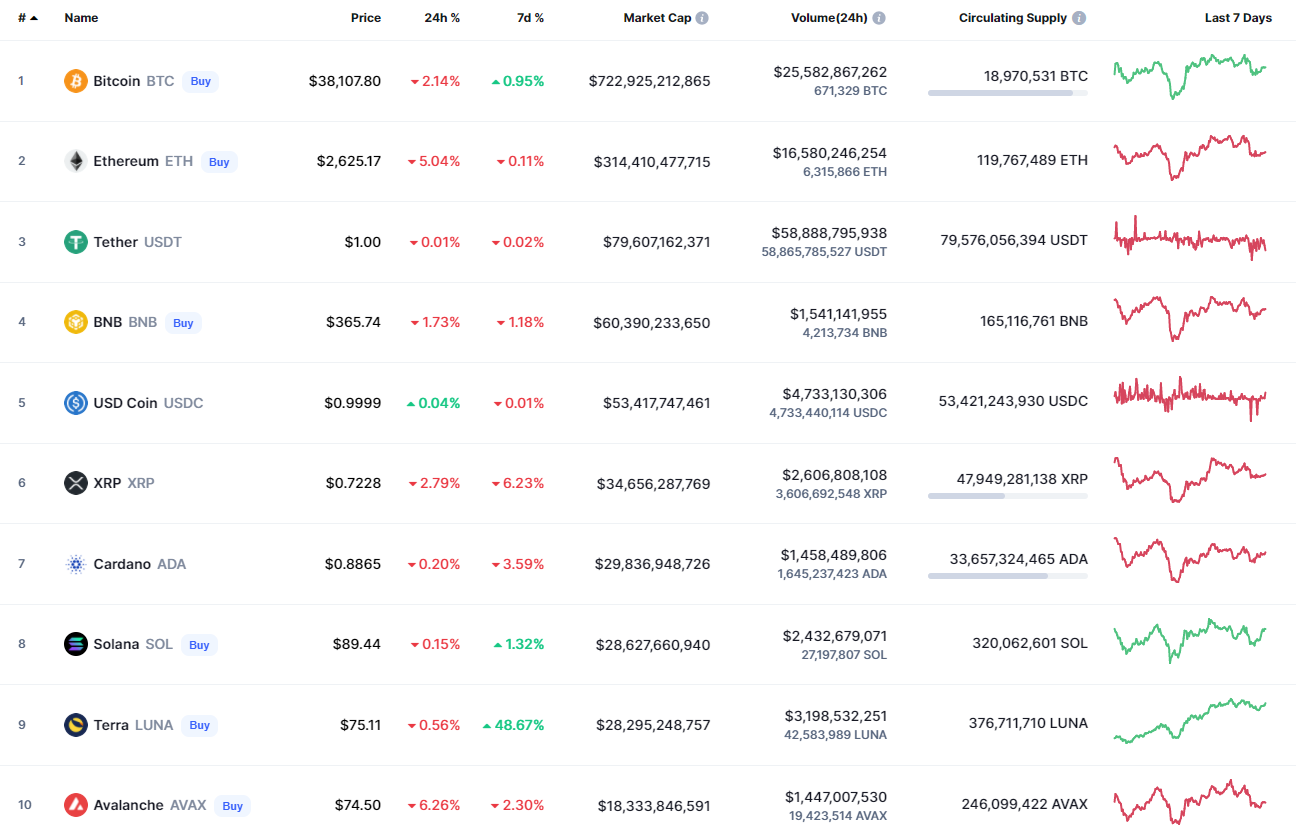
Task: Click the Tether coin icon
Action: point(76,242)
